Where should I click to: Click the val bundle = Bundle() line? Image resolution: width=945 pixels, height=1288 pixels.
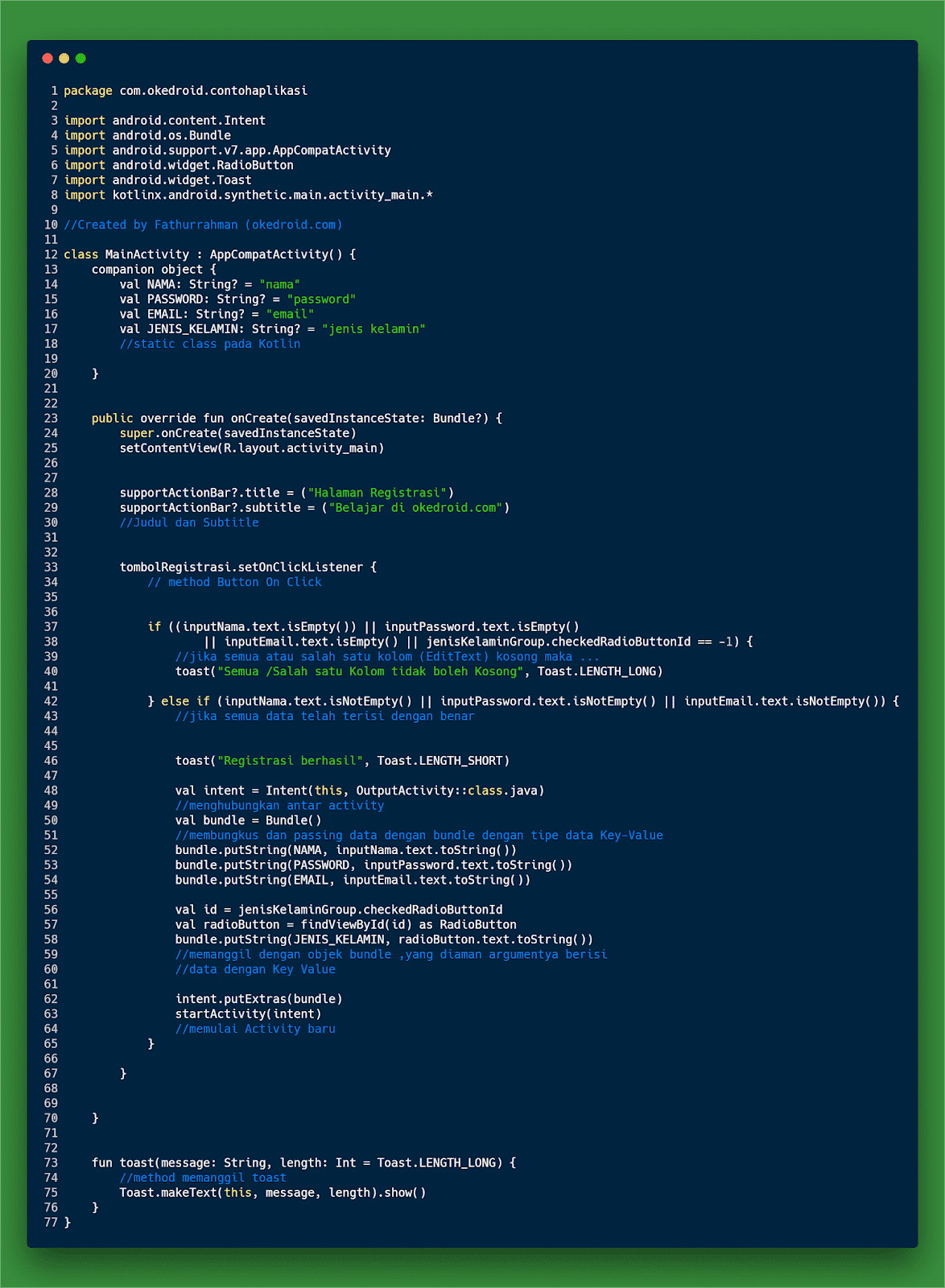click(248, 820)
